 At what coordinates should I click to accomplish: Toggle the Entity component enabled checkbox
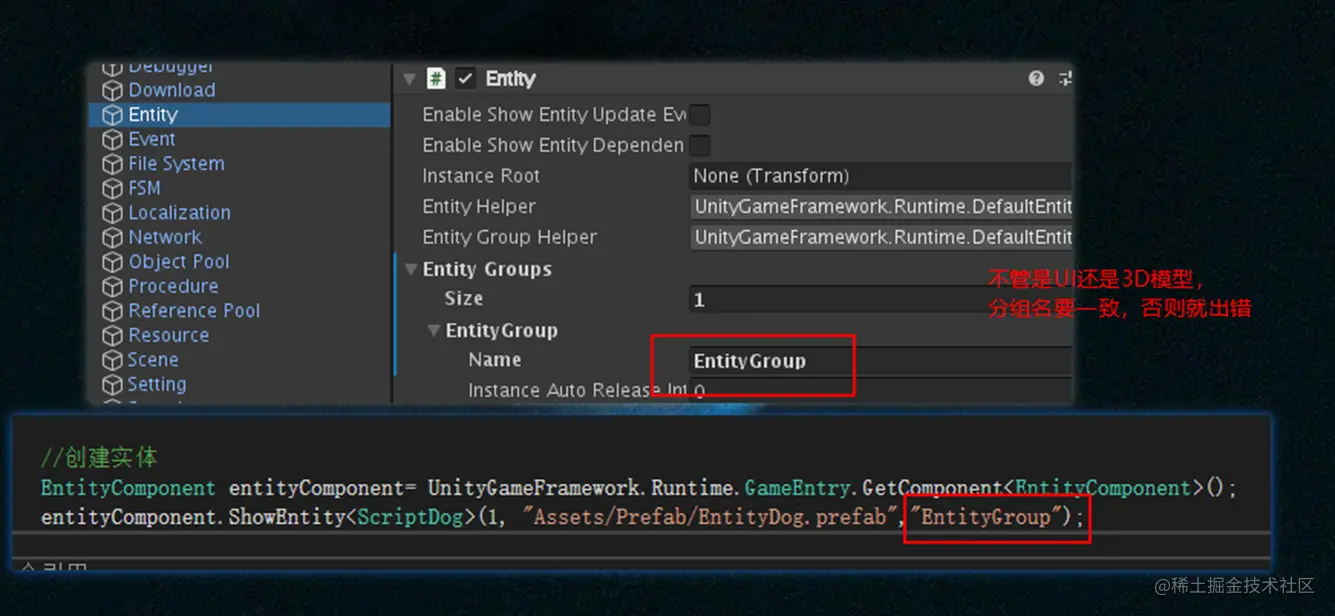[x=465, y=78]
